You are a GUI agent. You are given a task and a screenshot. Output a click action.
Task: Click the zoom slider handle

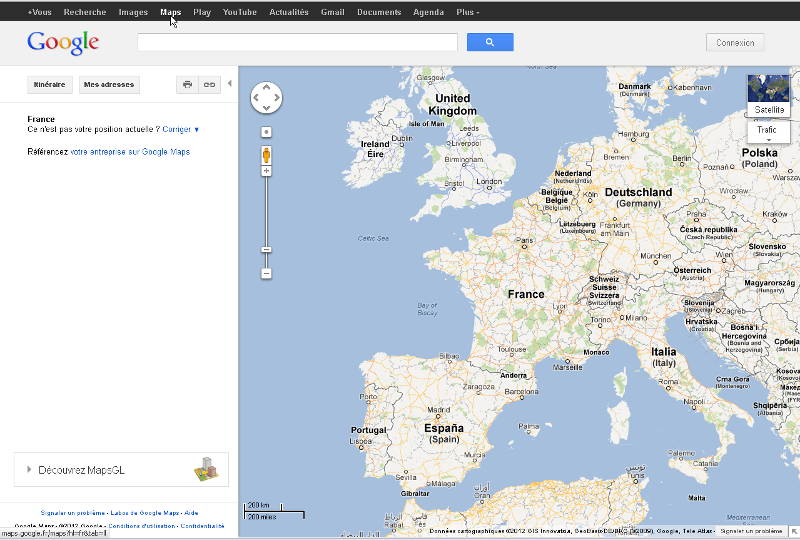pyautogui.click(x=266, y=250)
